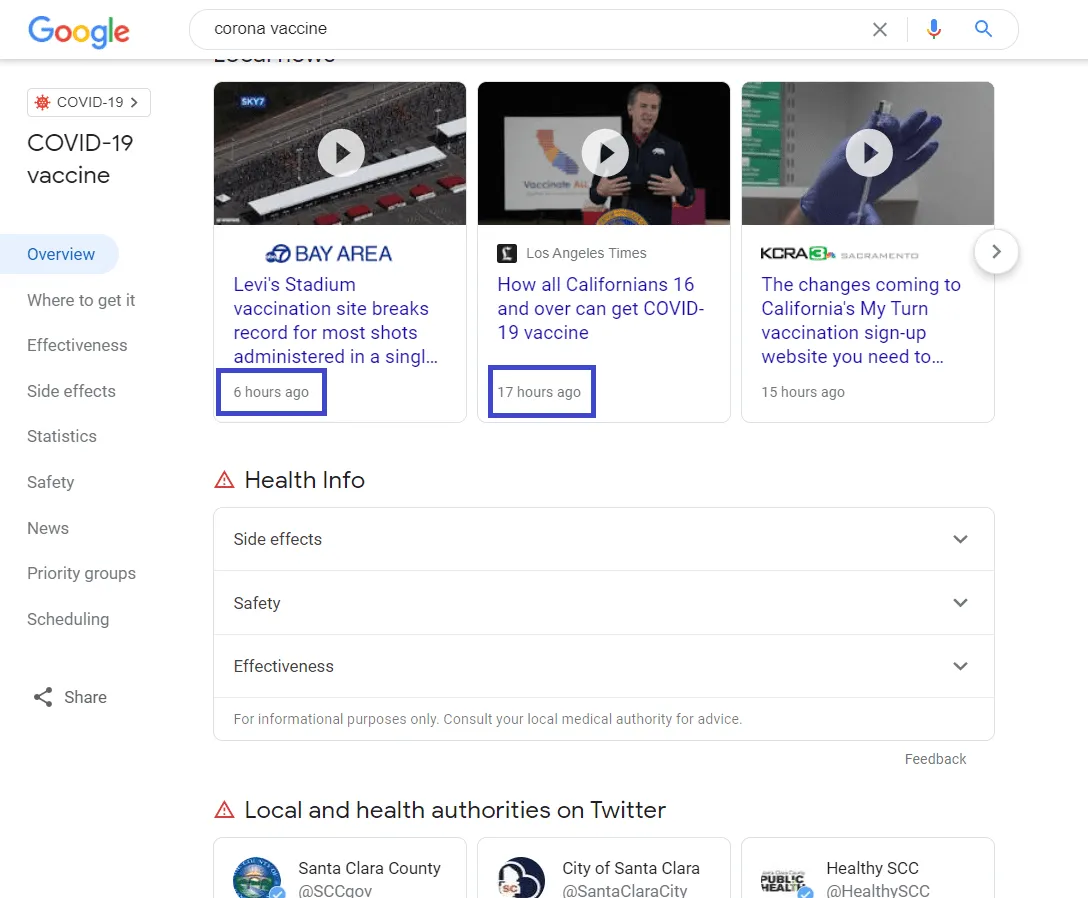Play the Levi's Stadium video

pyautogui.click(x=341, y=153)
